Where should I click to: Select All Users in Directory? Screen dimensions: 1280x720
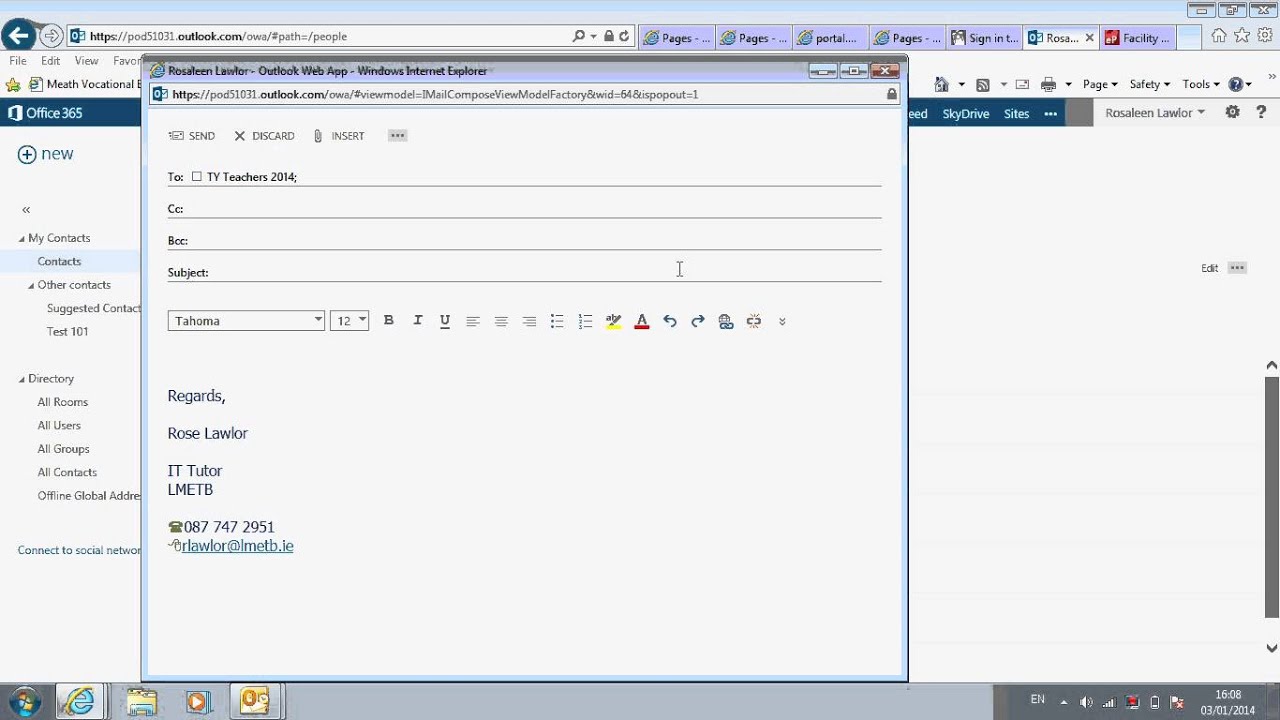59,425
